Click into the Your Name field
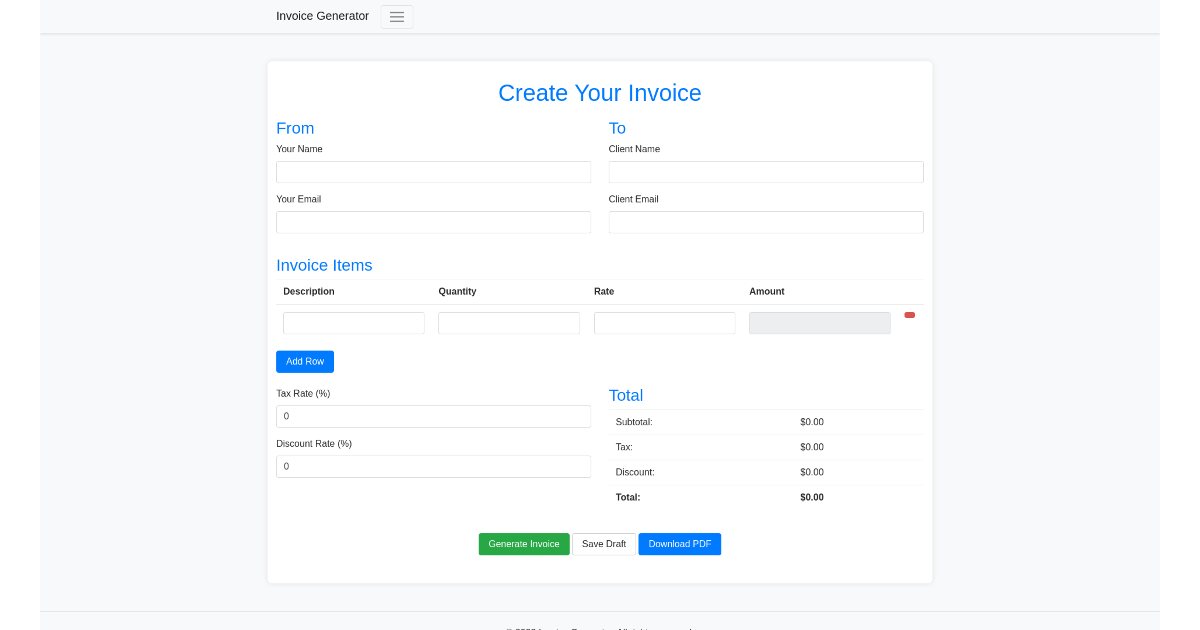1200x630 pixels. point(433,171)
